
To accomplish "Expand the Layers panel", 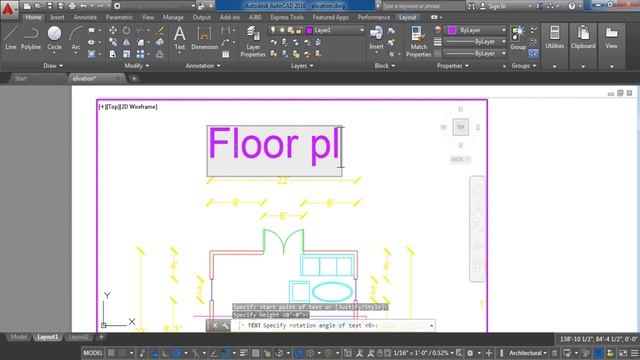I will [x=302, y=66].
